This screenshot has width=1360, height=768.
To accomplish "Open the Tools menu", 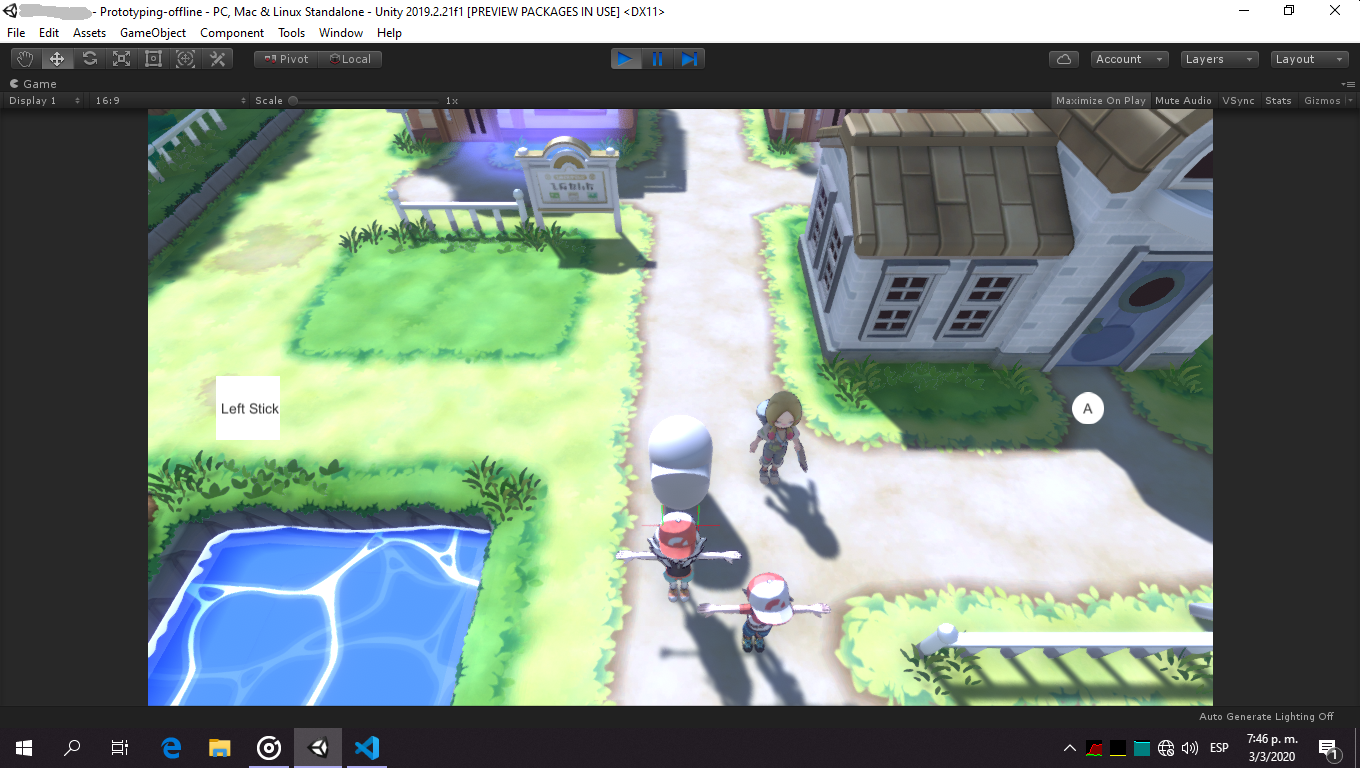I will [x=291, y=33].
